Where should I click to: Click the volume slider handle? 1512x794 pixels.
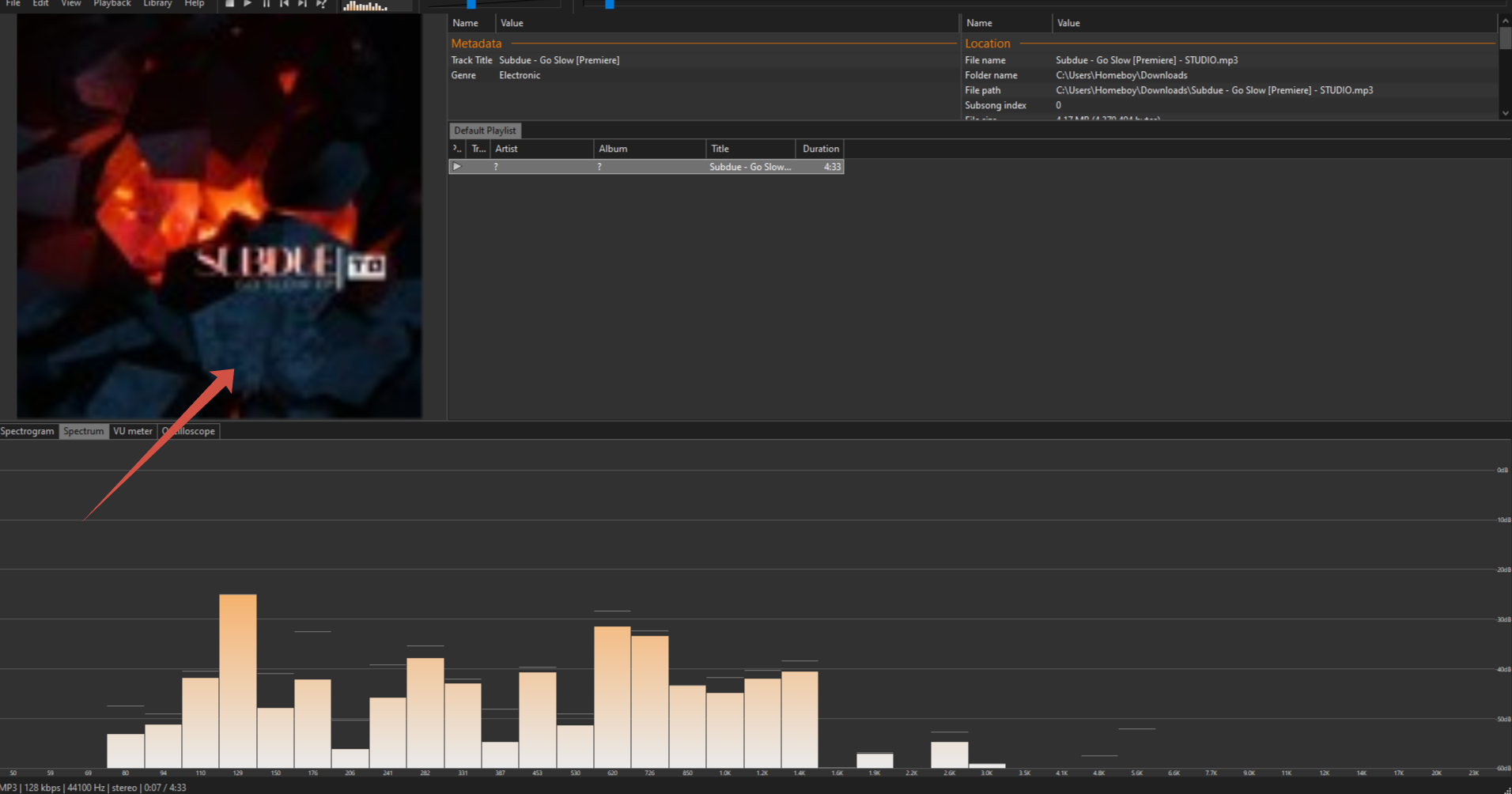[x=471, y=4]
